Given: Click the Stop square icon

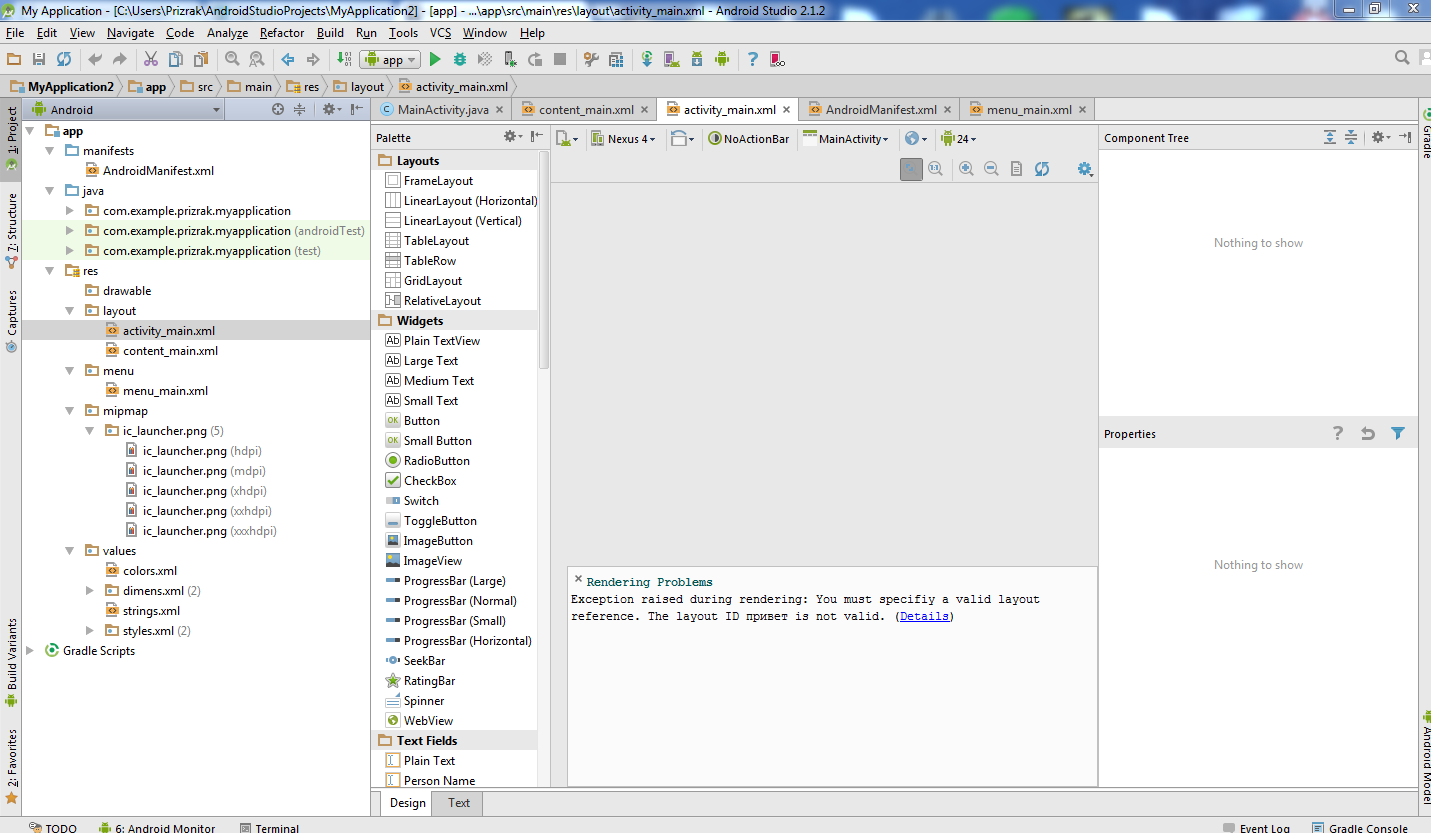Looking at the screenshot, I should click(560, 59).
